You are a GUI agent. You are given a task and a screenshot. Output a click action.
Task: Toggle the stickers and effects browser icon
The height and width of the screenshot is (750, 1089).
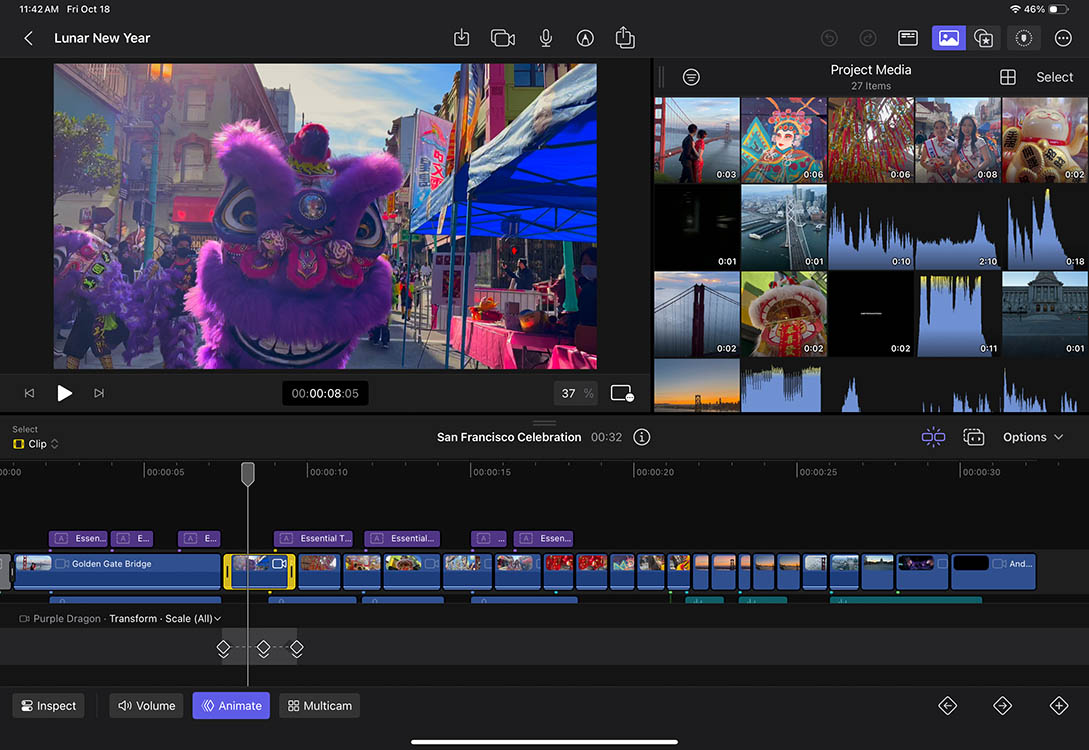click(983, 37)
